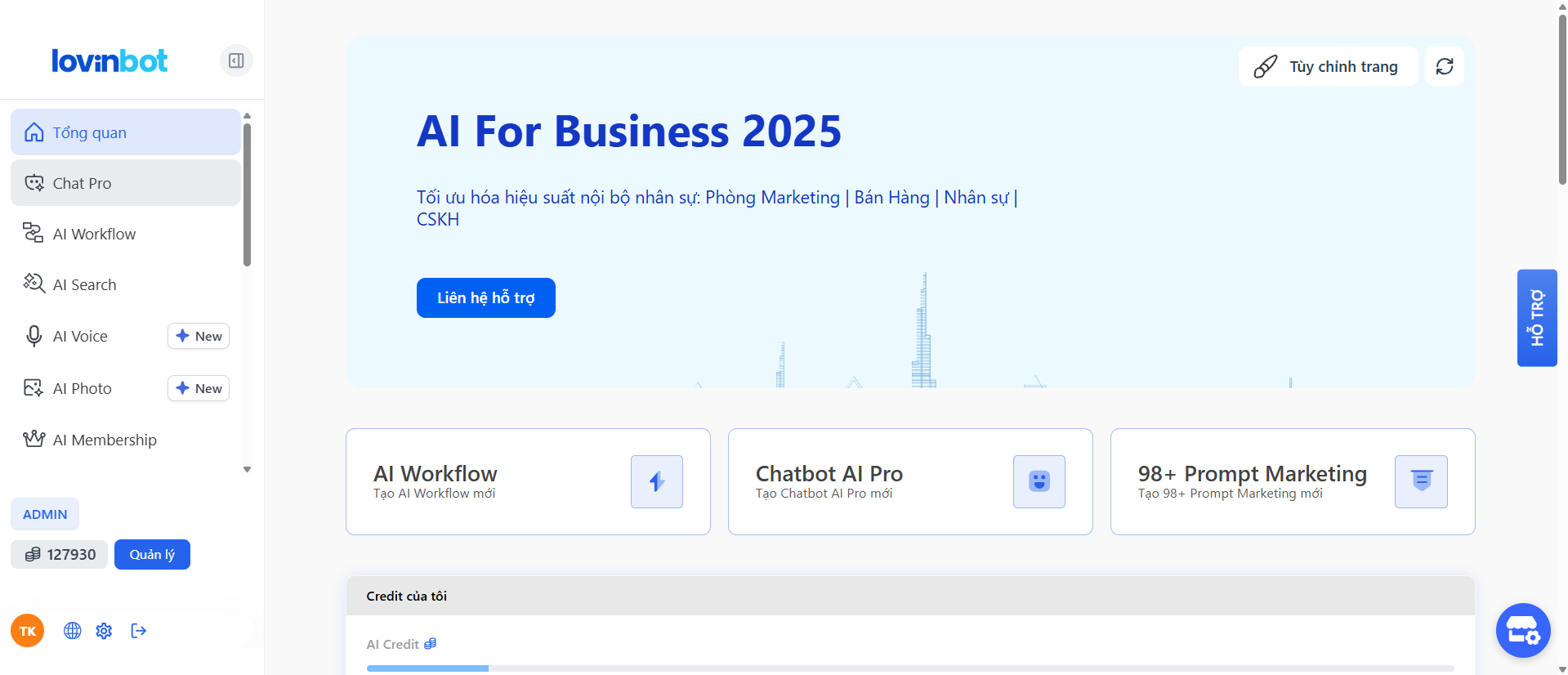Select AI Voice in sidebar
The image size is (1568, 675).
pyautogui.click(x=80, y=336)
